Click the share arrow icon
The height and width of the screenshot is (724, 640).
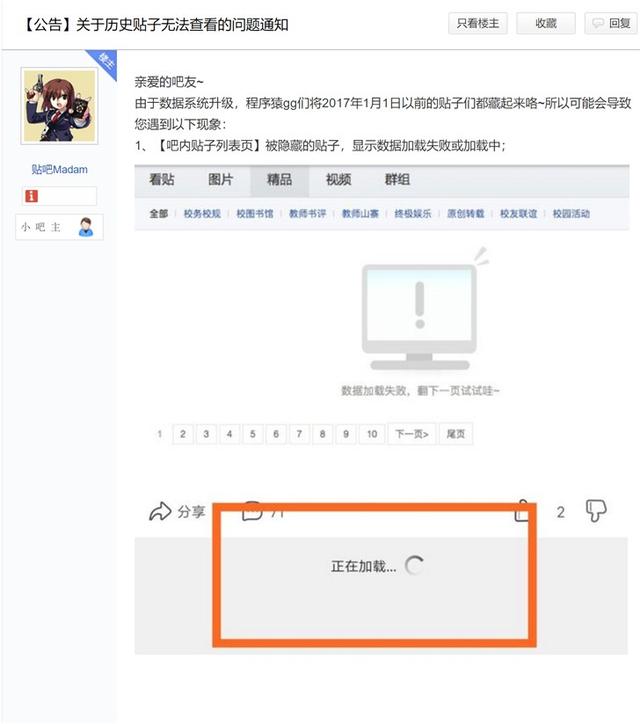160,511
